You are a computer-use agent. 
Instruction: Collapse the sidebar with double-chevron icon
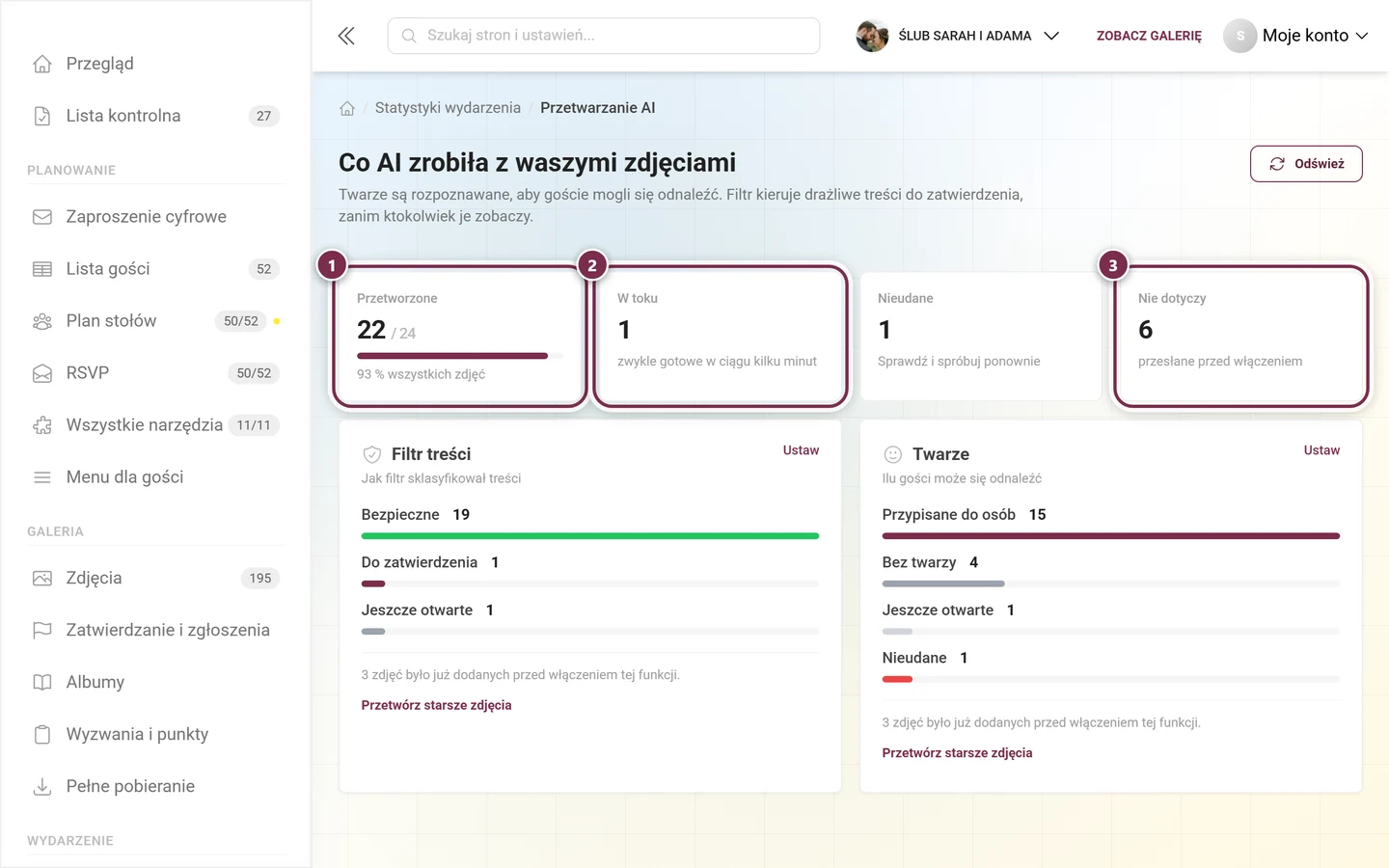point(346,36)
